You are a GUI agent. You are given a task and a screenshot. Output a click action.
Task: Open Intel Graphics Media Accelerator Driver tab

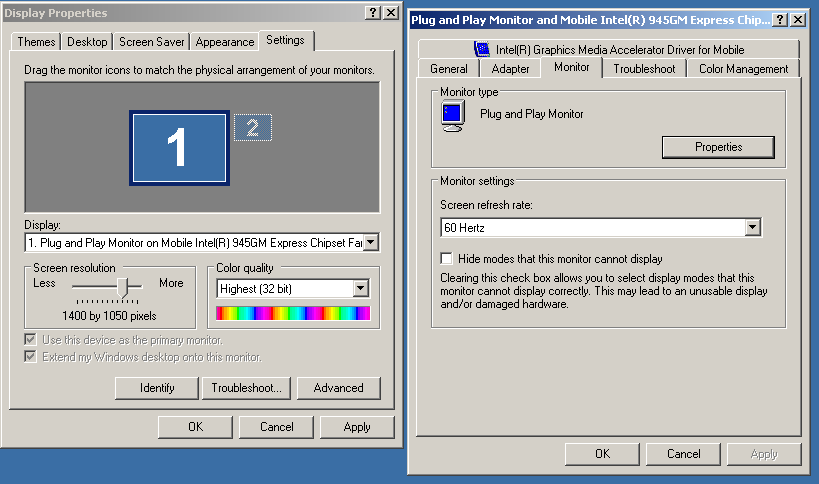point(609,50)
